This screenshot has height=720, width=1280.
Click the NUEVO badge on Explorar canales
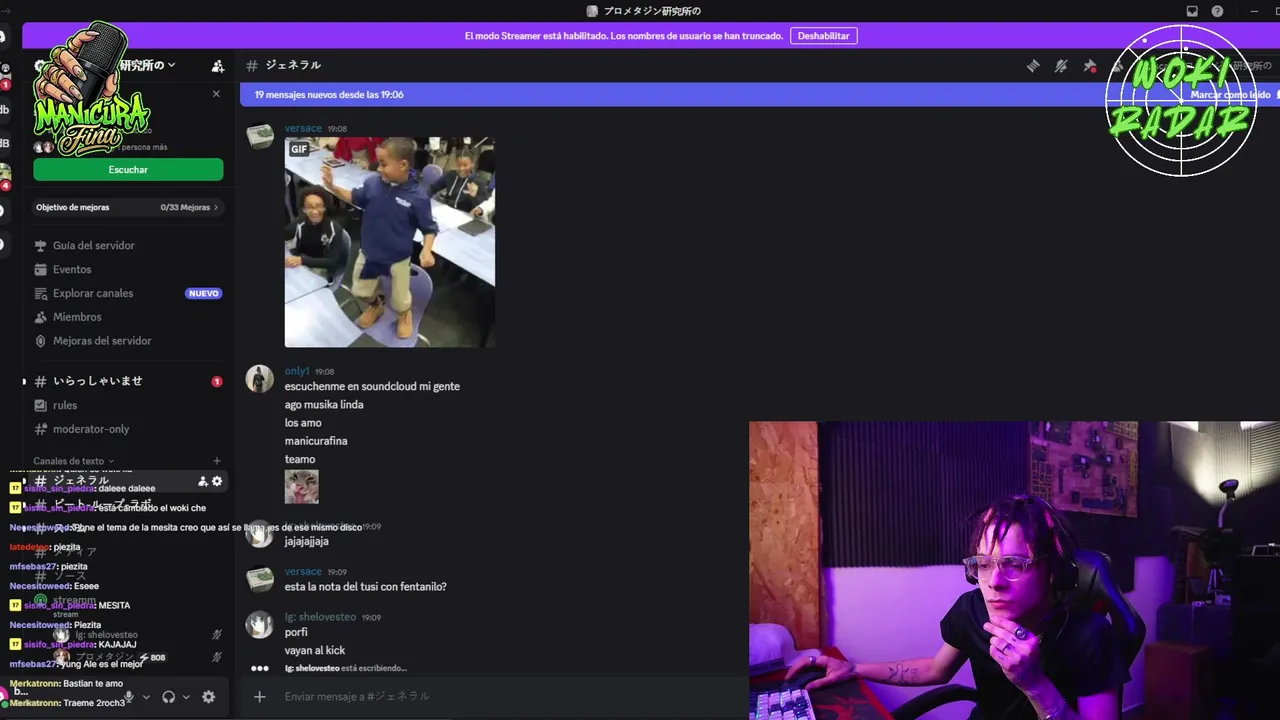203,294
